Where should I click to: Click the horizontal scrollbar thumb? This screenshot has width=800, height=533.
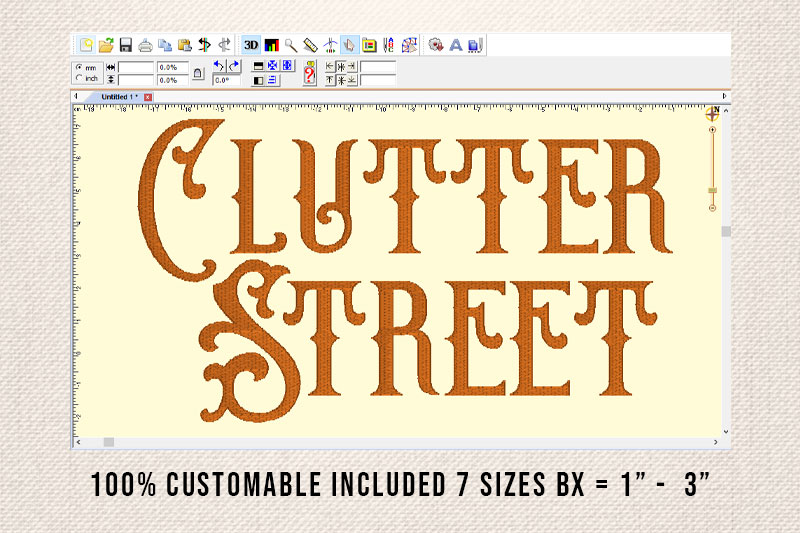(x=109, y=442)
